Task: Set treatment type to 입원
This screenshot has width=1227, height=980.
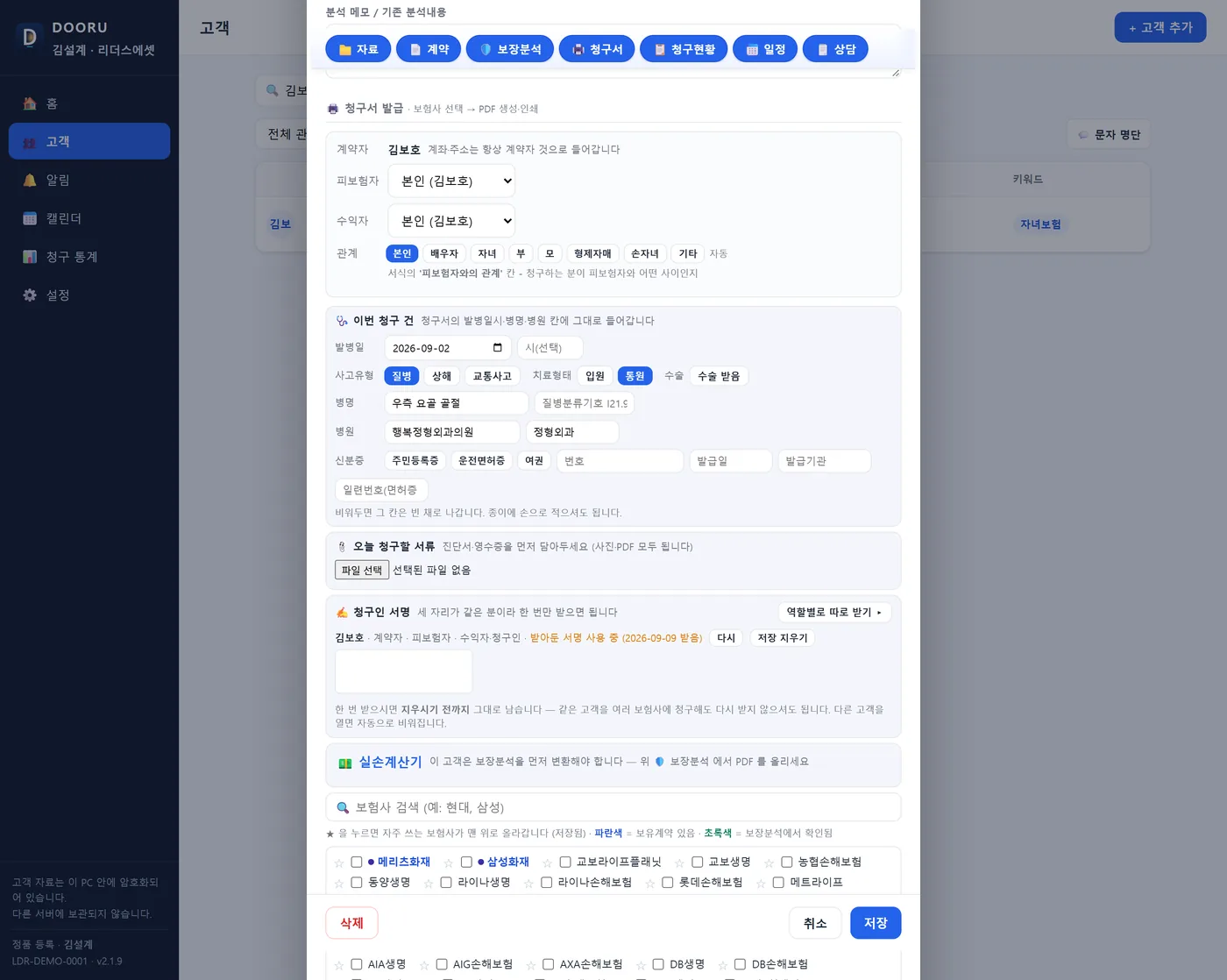Action: click(x=595, y=376)
